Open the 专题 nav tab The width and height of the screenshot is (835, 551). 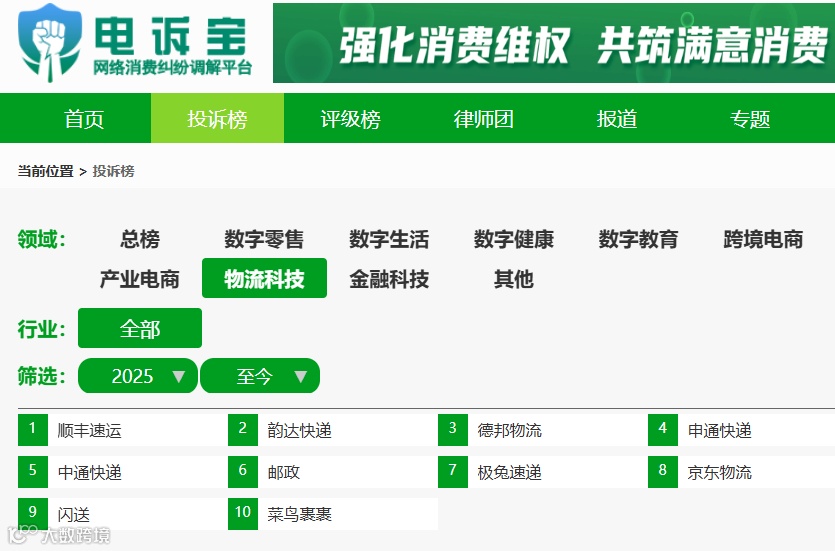click(x=750, y=118)
